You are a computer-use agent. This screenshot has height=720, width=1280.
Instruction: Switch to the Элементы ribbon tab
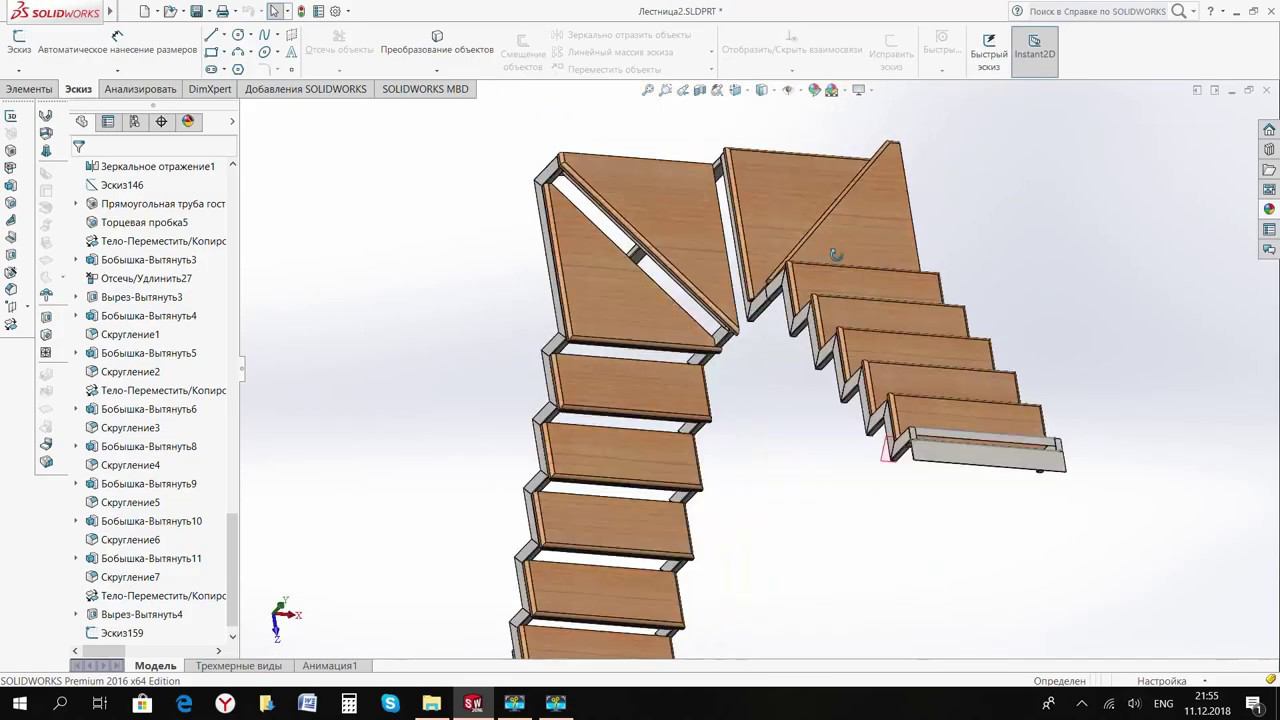(29, 89)
